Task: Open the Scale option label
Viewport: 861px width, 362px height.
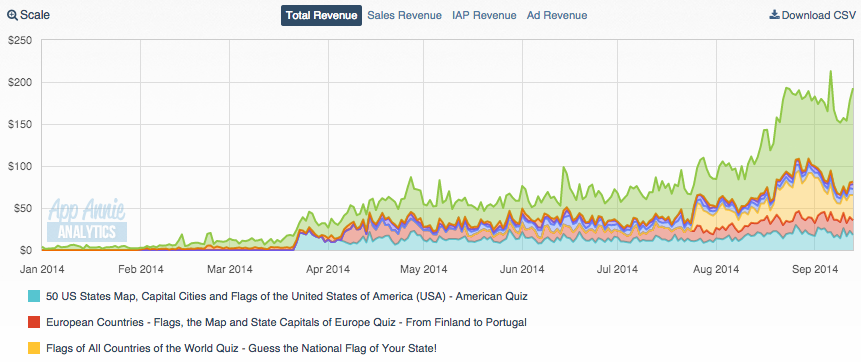Action: point(35,15)
